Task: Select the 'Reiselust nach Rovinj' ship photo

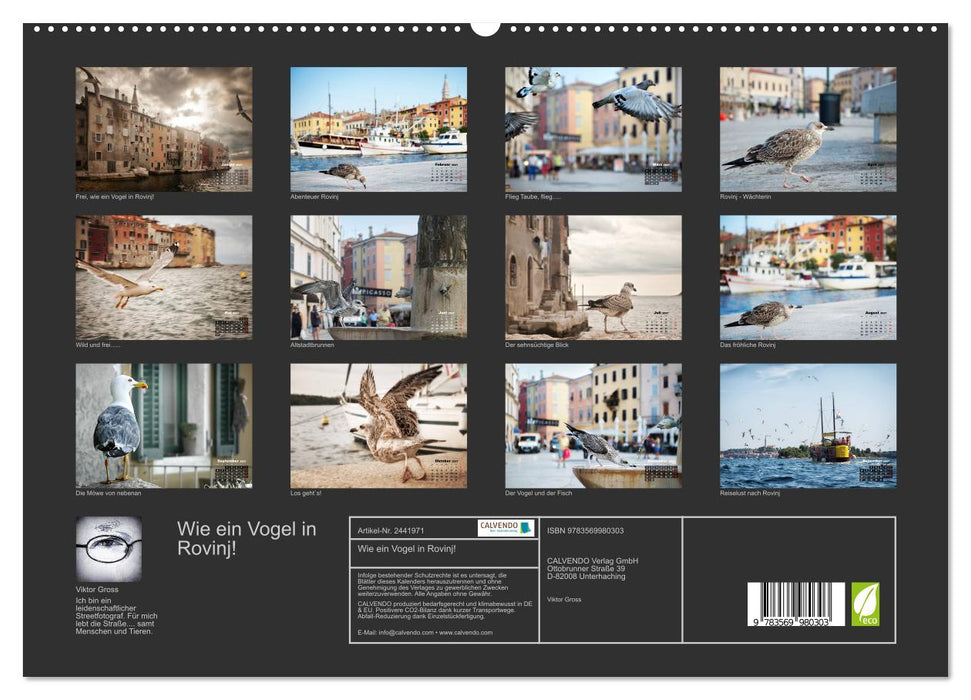Action: point(808,426)
